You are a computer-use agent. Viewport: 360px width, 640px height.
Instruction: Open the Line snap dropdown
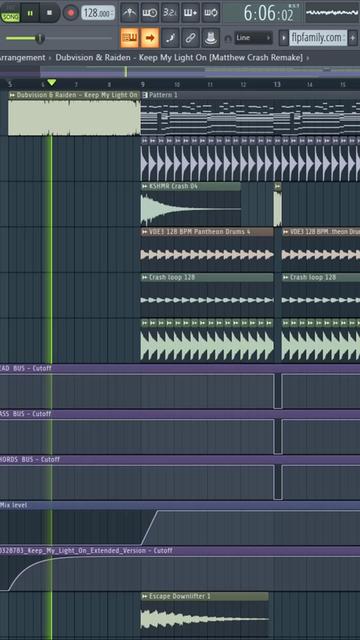point(253,38)
